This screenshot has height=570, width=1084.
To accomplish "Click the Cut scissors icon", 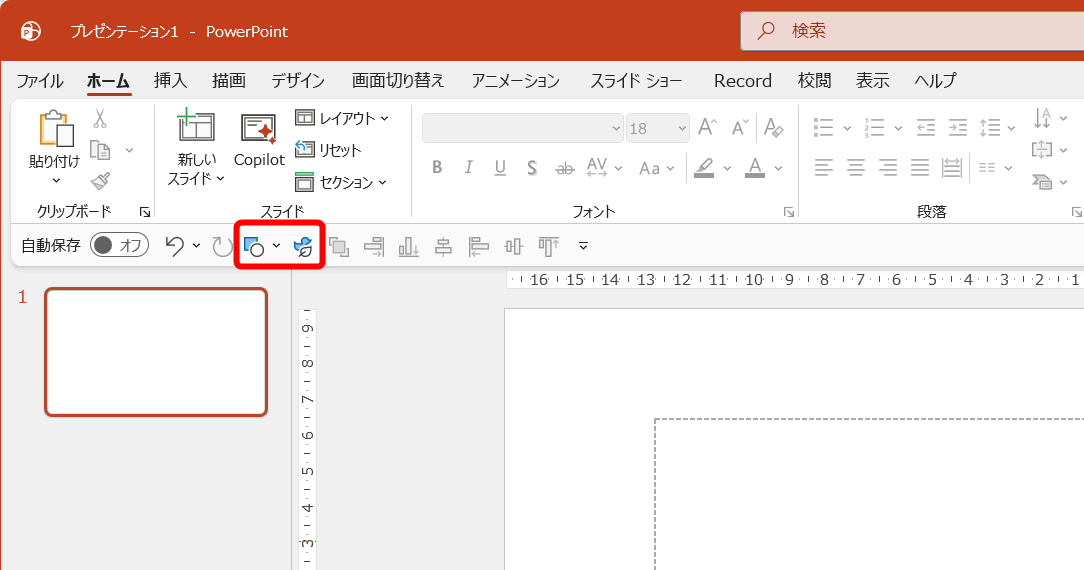I will pyautogui.click(x=100, y=119).
